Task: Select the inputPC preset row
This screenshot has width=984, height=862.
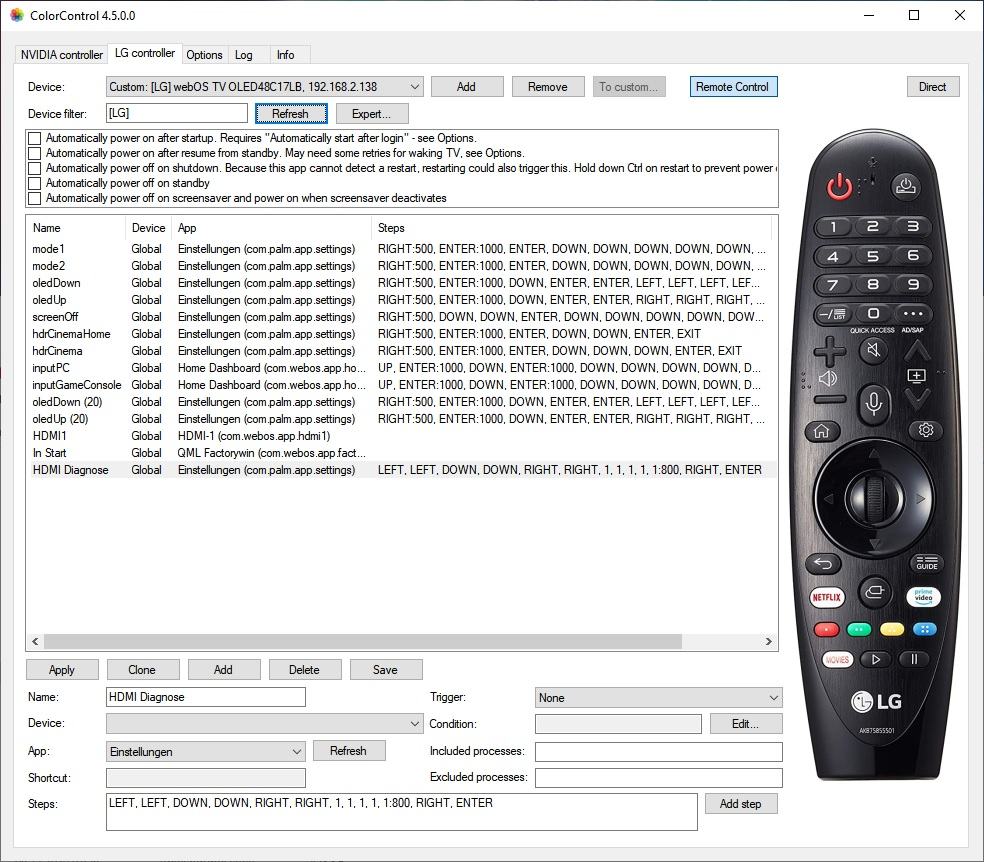Action: pos(402,368)
